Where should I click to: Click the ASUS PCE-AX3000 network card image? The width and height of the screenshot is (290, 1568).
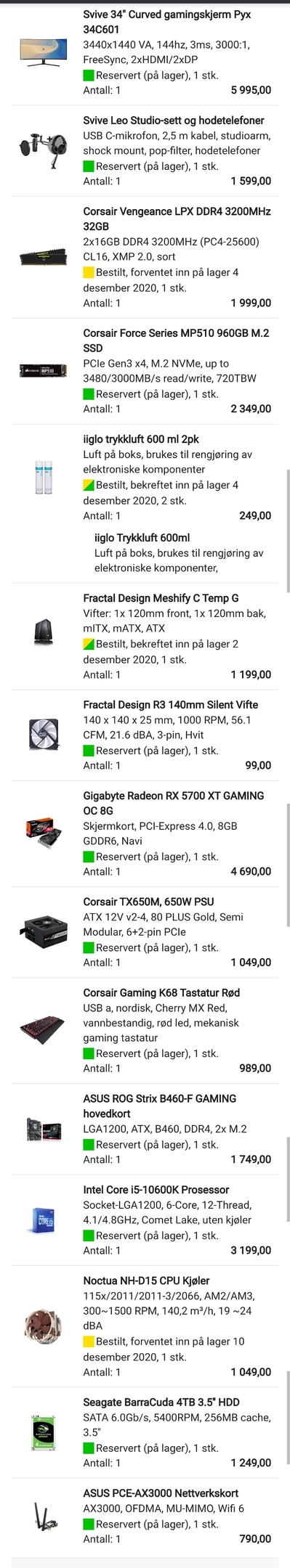point(44,1516)
